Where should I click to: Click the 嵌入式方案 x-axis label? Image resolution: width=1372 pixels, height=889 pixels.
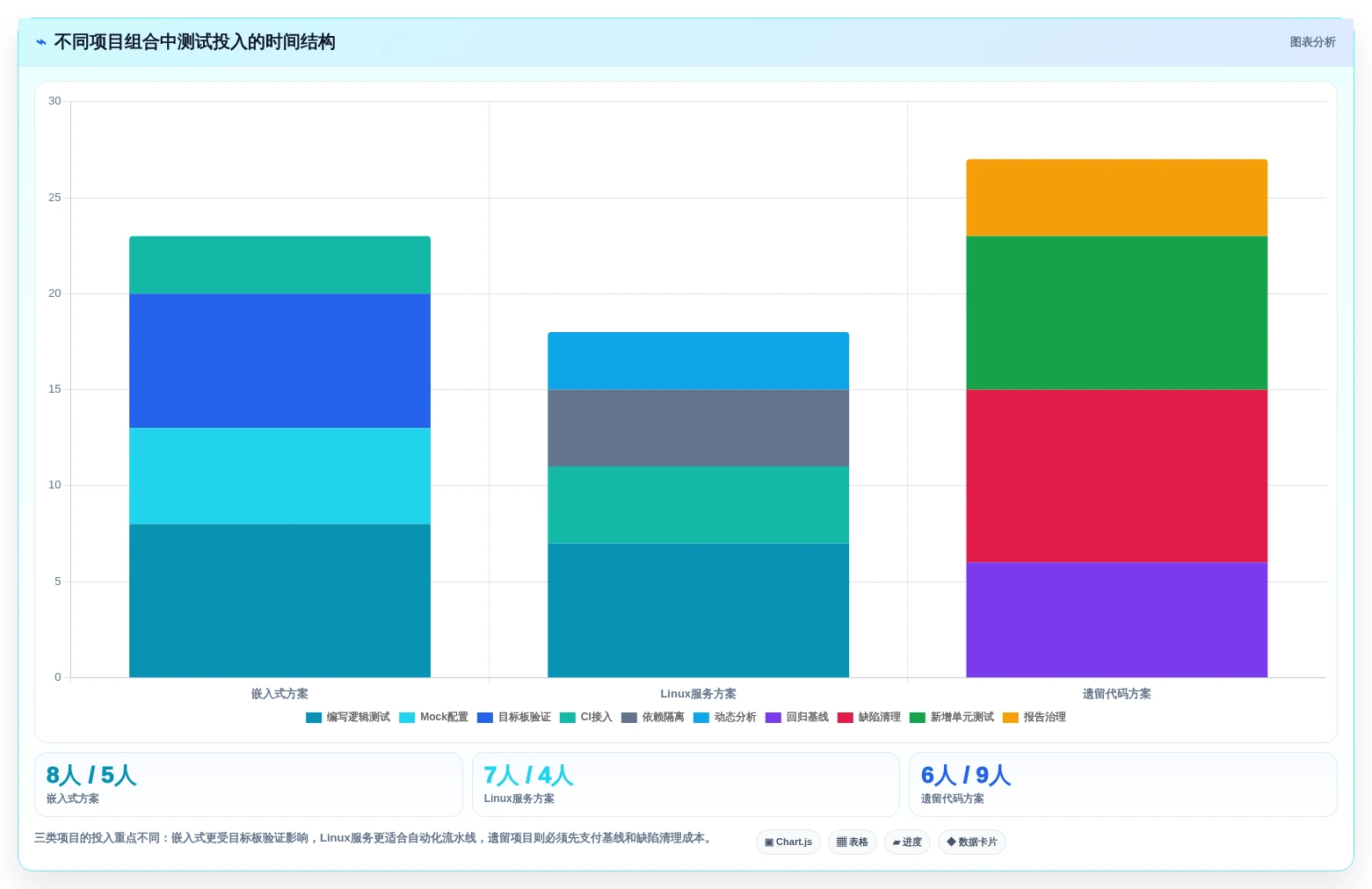279,694
